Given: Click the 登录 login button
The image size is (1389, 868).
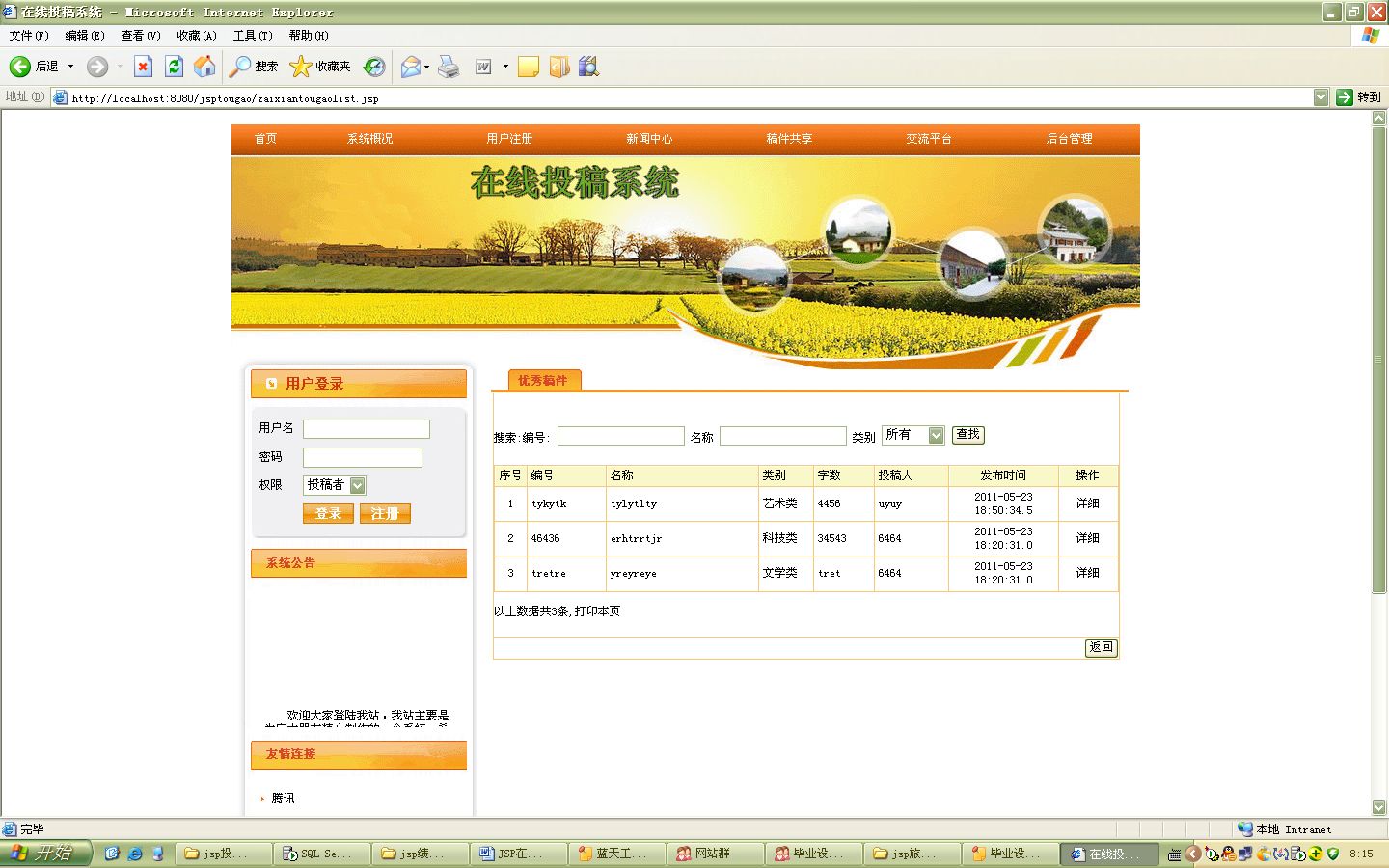Looking at the screenshot, I should (328, 514).
